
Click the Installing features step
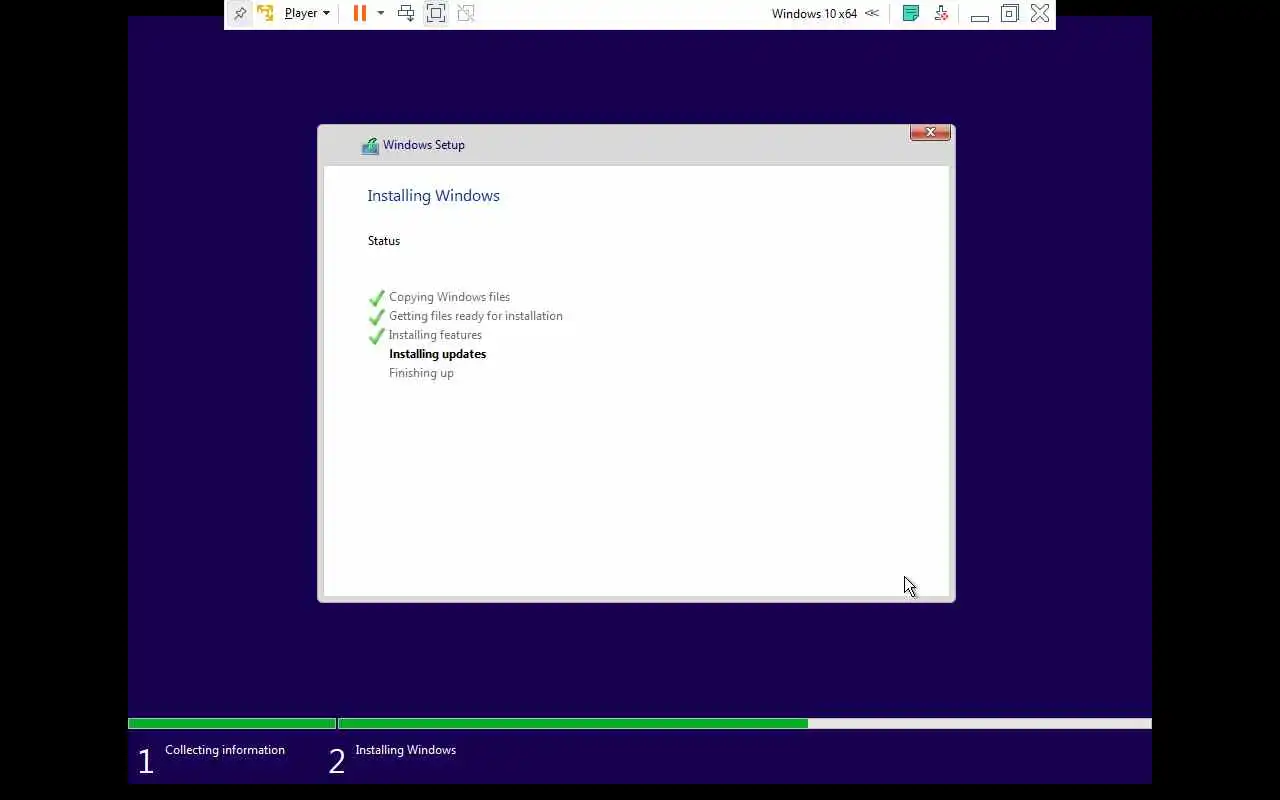pyautogui.click(x=435, y=335)
